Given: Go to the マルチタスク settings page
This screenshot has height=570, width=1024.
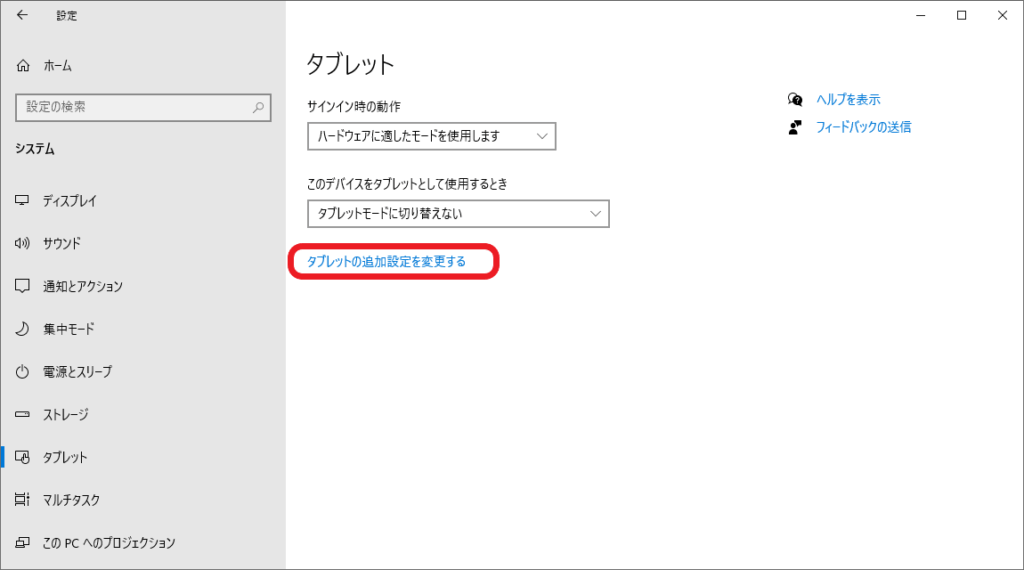Looking at the screenshot, I should [x=71, y=500].
